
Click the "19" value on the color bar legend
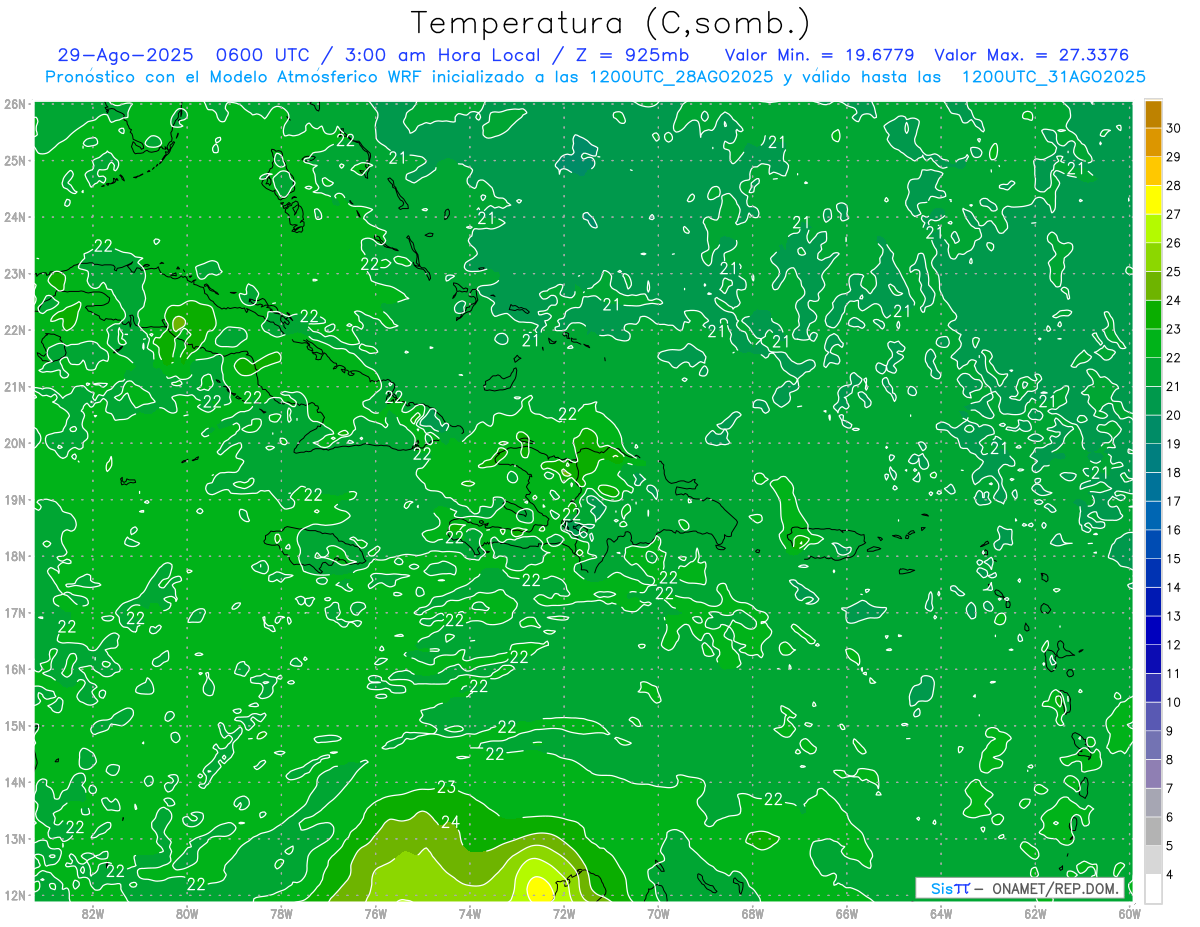(1174, 444)
